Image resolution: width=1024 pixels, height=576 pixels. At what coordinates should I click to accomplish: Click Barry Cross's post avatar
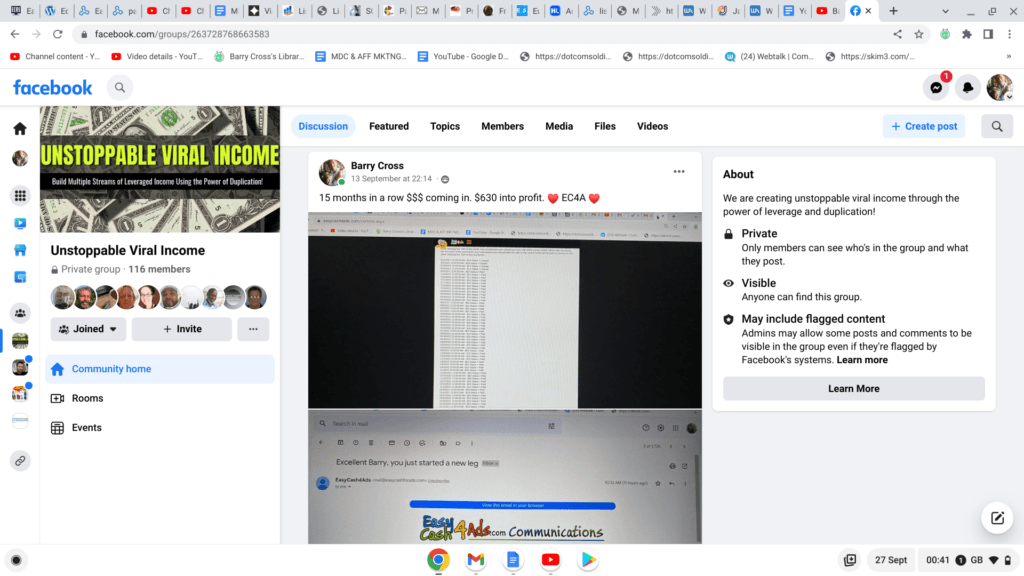(332, 172)
